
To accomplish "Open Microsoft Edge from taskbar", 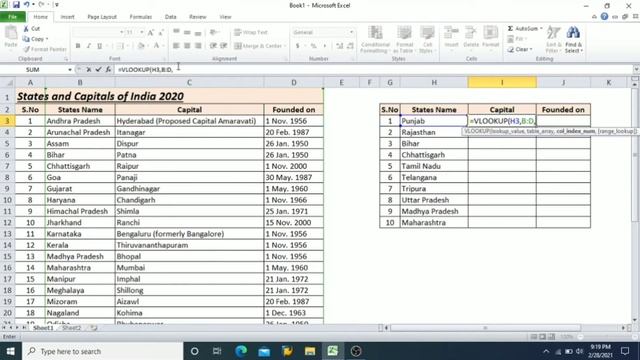I will click(241, 351).
